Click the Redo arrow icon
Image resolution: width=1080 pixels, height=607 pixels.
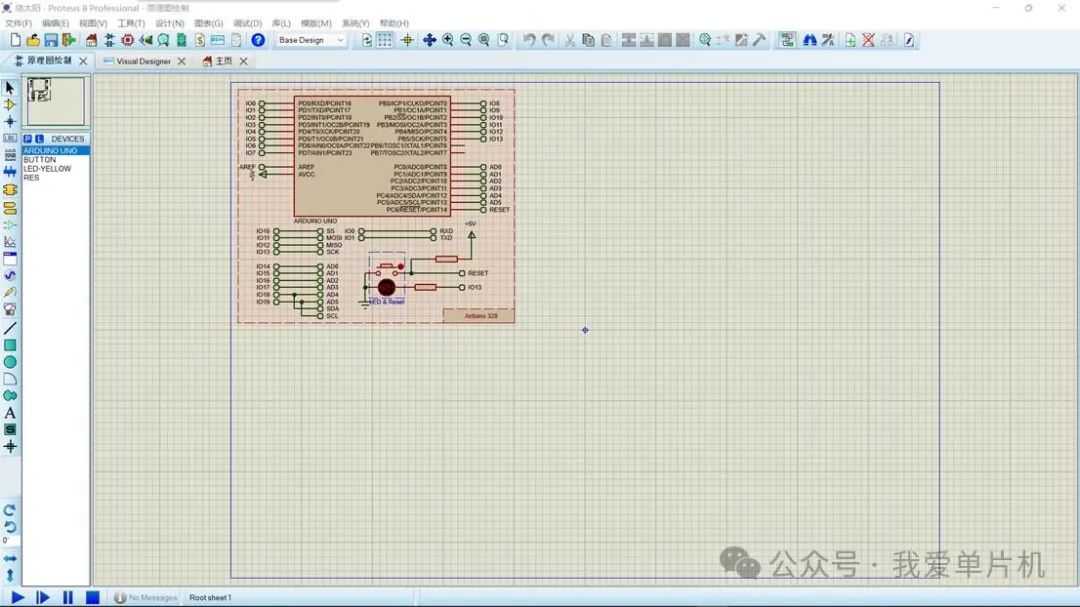(x=548, y=40)
